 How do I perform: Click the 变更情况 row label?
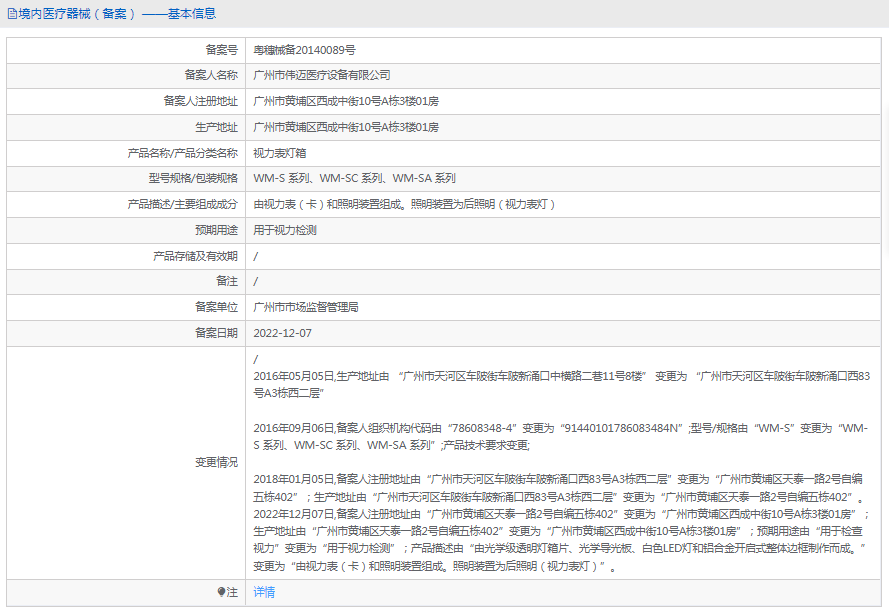216,462
